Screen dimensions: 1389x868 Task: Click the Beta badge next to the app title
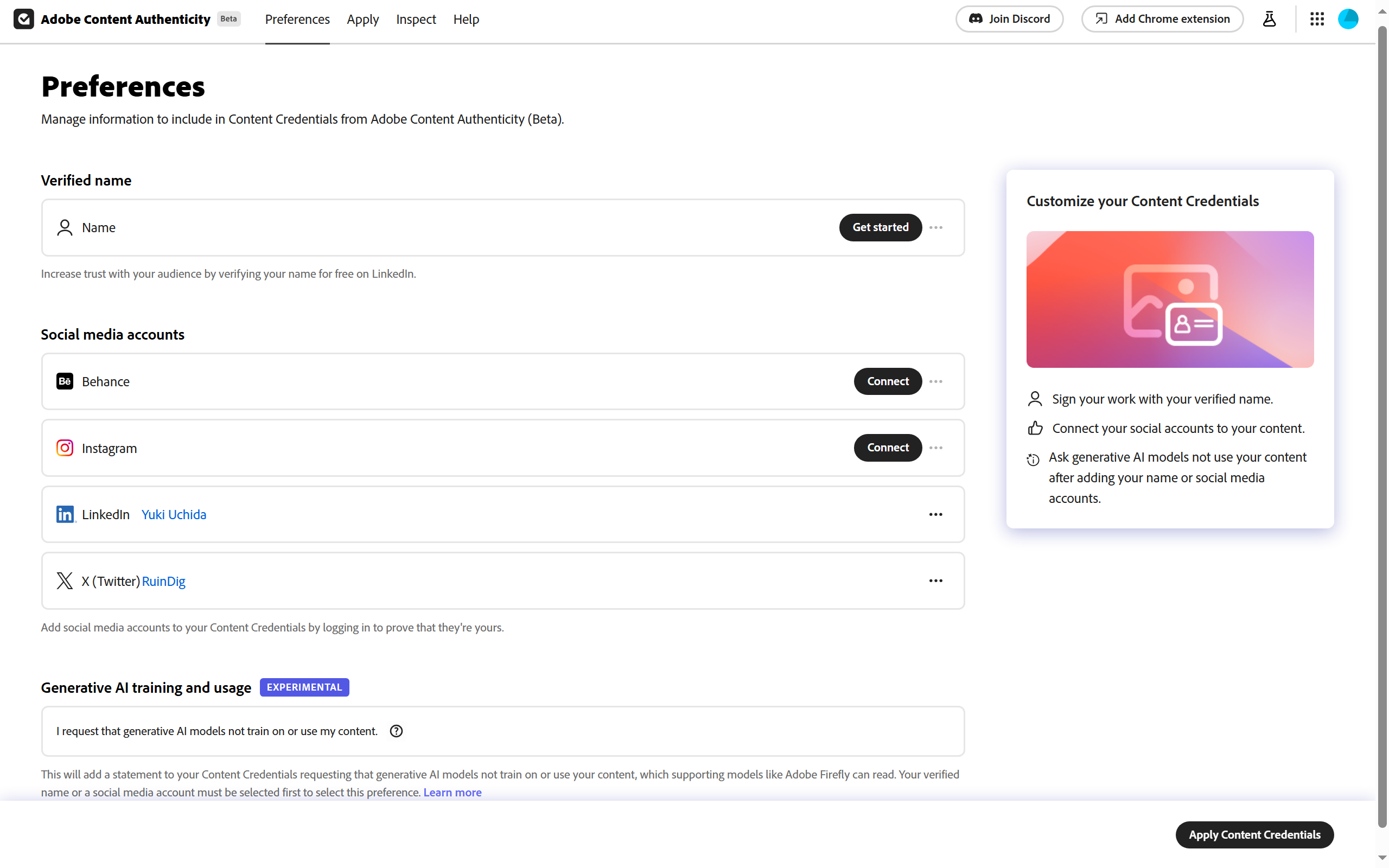(228, 19)
